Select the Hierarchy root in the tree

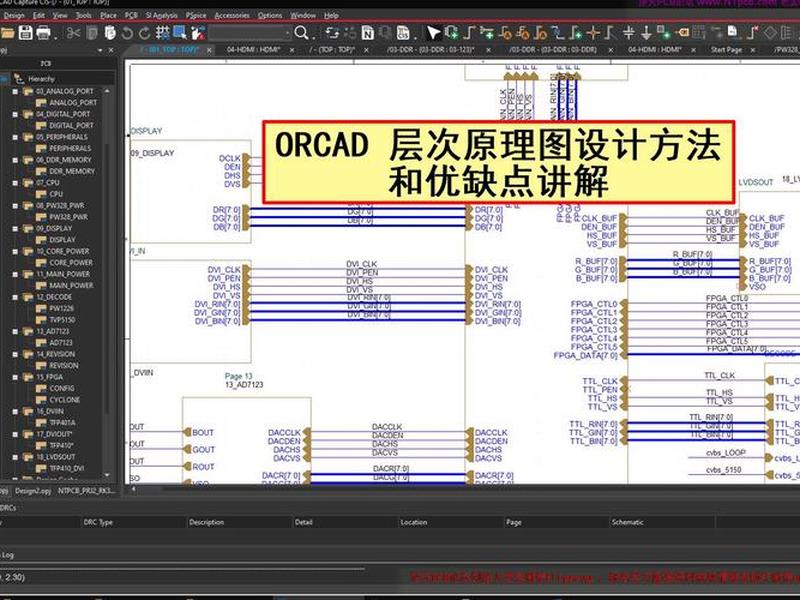click(41, 79)
